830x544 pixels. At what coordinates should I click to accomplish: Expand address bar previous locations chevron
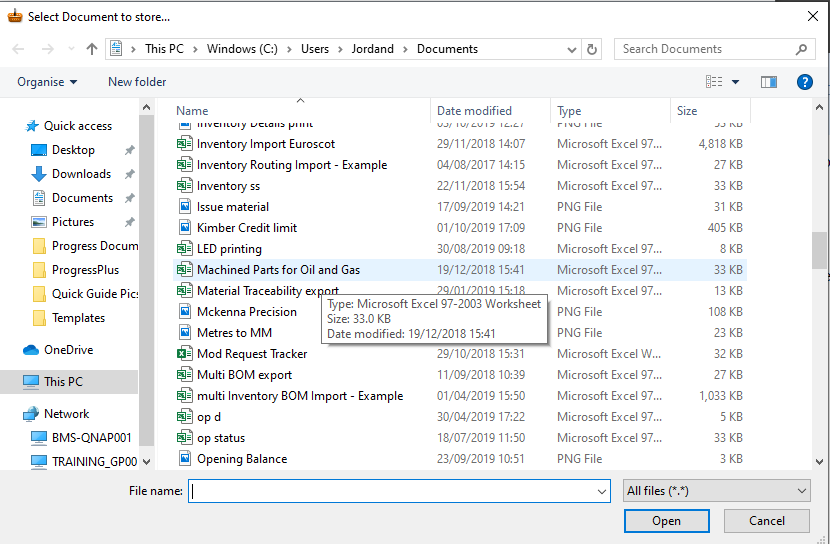click(572, 49)
